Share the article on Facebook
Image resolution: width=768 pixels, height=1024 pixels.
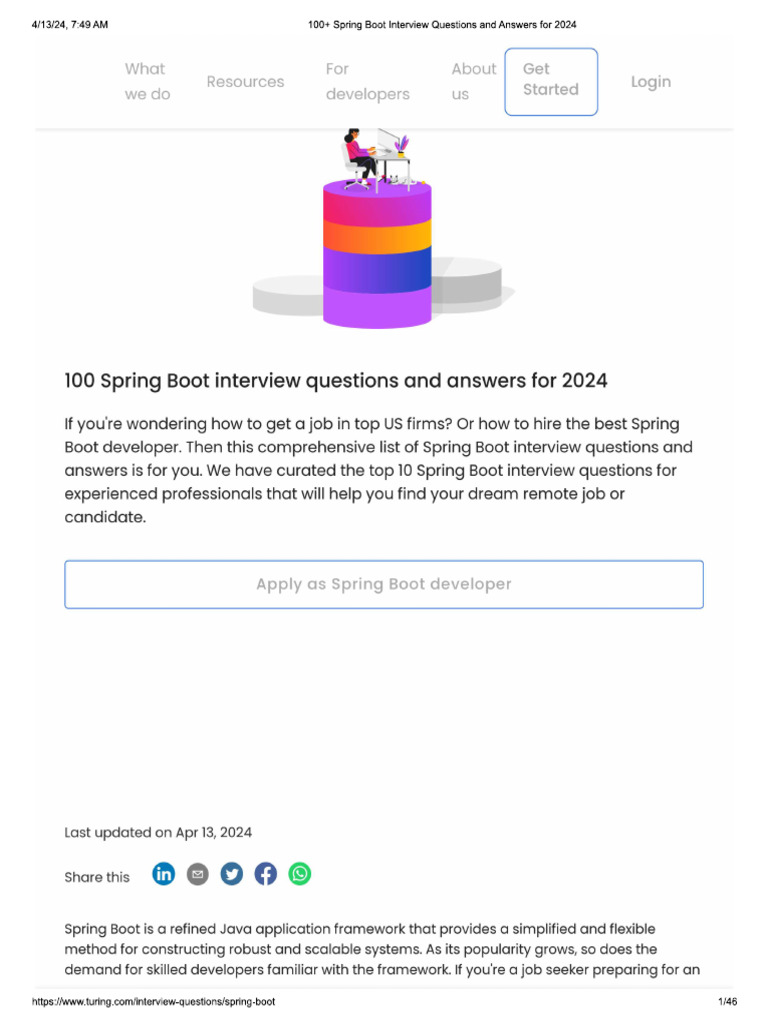266,874
